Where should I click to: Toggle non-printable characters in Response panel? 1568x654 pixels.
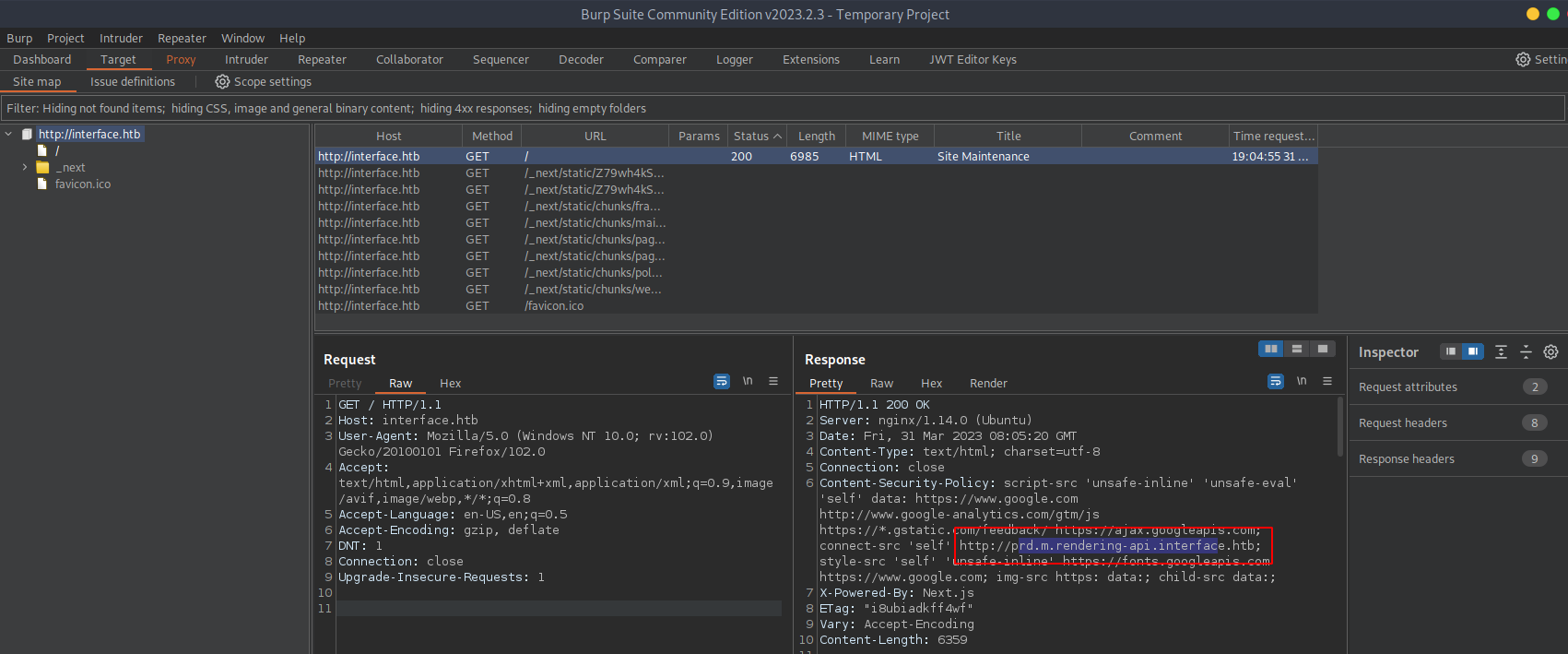(x=1302, y=381)
